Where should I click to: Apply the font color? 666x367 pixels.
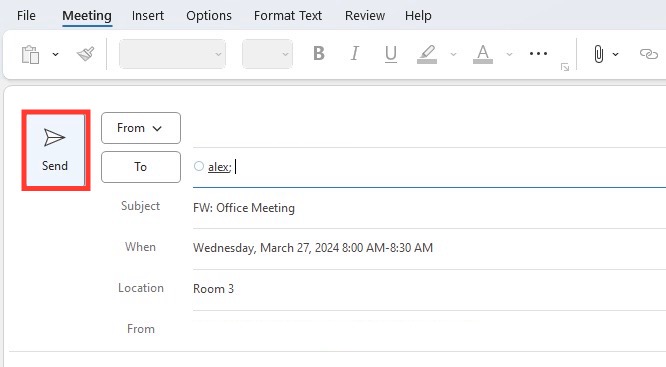(x=483, y=54)
